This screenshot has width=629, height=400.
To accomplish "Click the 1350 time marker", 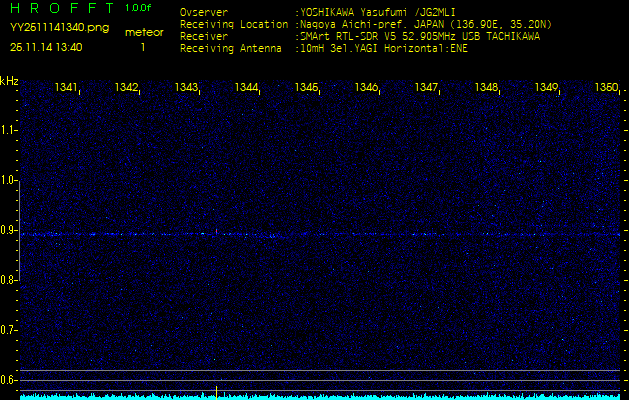I will (x=606, y=88).
